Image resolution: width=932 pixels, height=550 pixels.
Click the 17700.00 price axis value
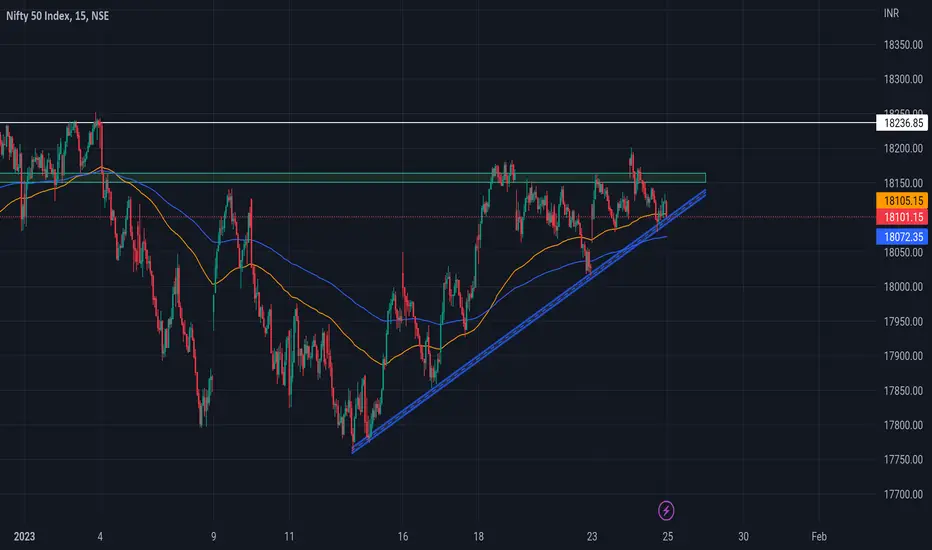point(903,494)
